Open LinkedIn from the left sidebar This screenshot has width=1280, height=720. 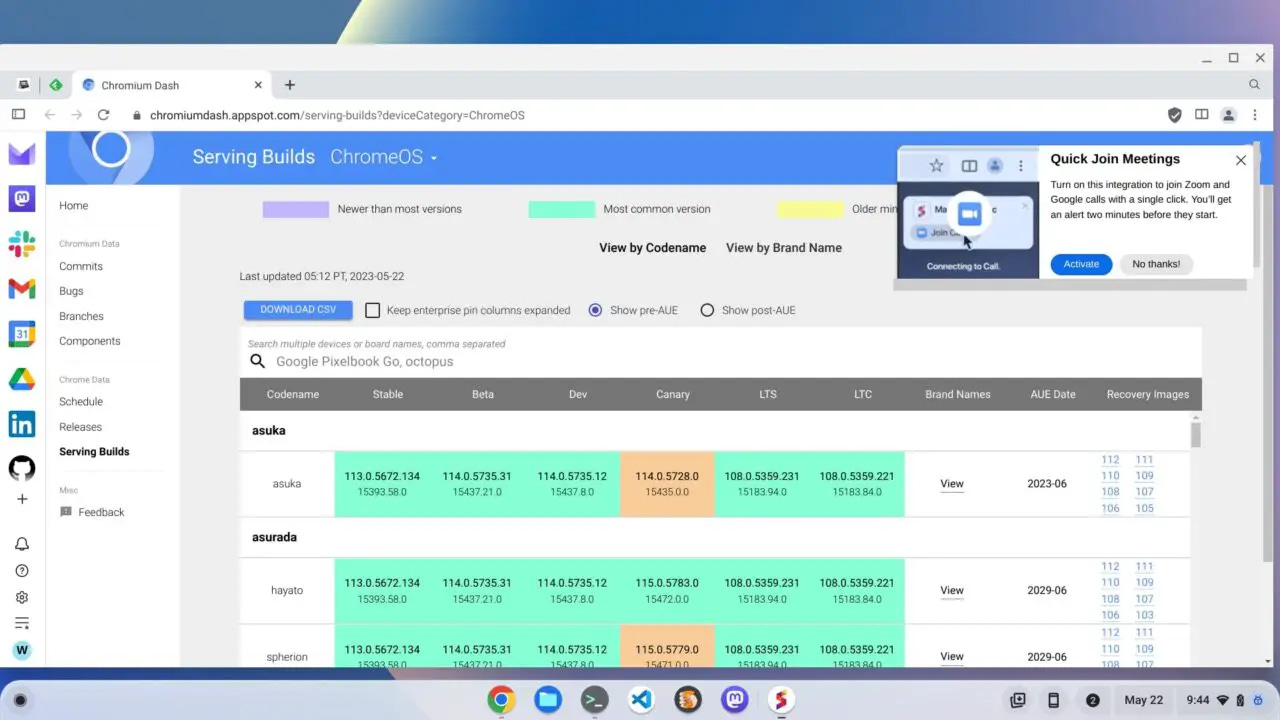point(22,424)
